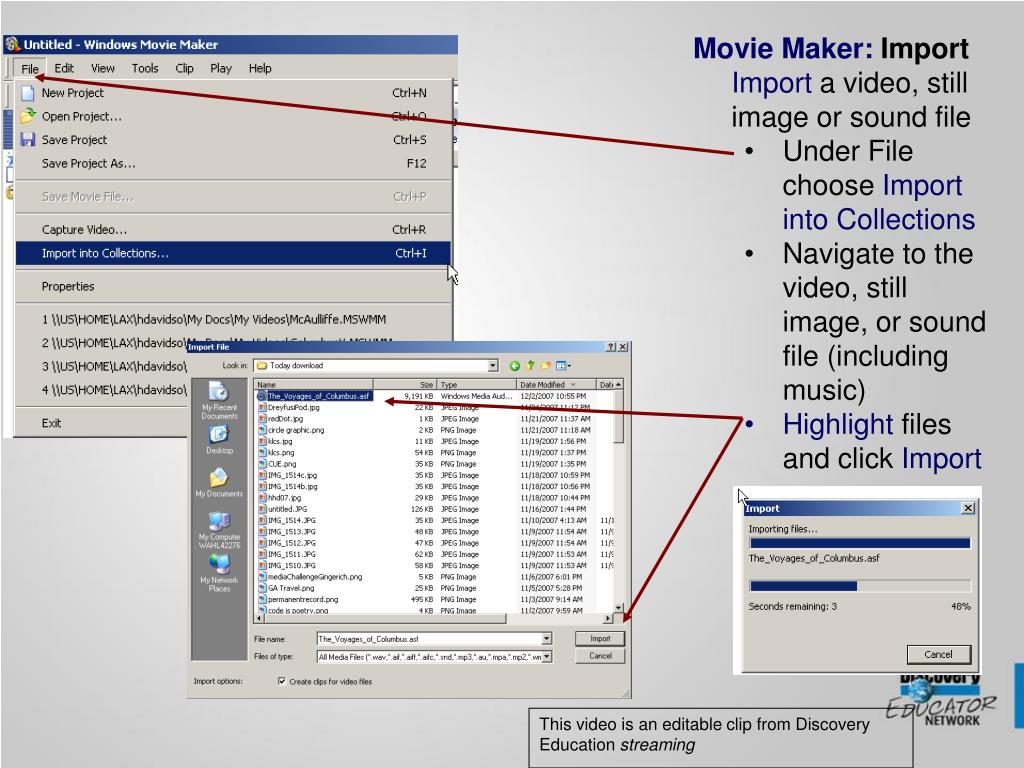The height and width of the screenshot is (768, 1024).
Task: Open the File menu
Action: click(29, 69)
